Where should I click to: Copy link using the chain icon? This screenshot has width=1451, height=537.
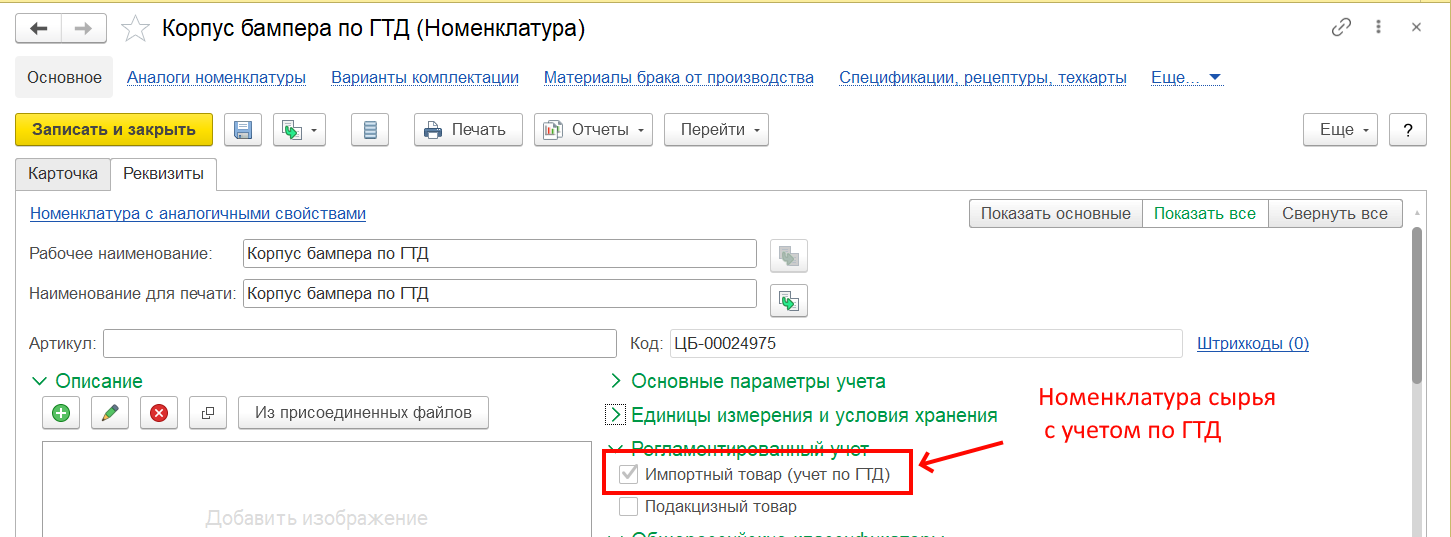(x=1341, y=28)
